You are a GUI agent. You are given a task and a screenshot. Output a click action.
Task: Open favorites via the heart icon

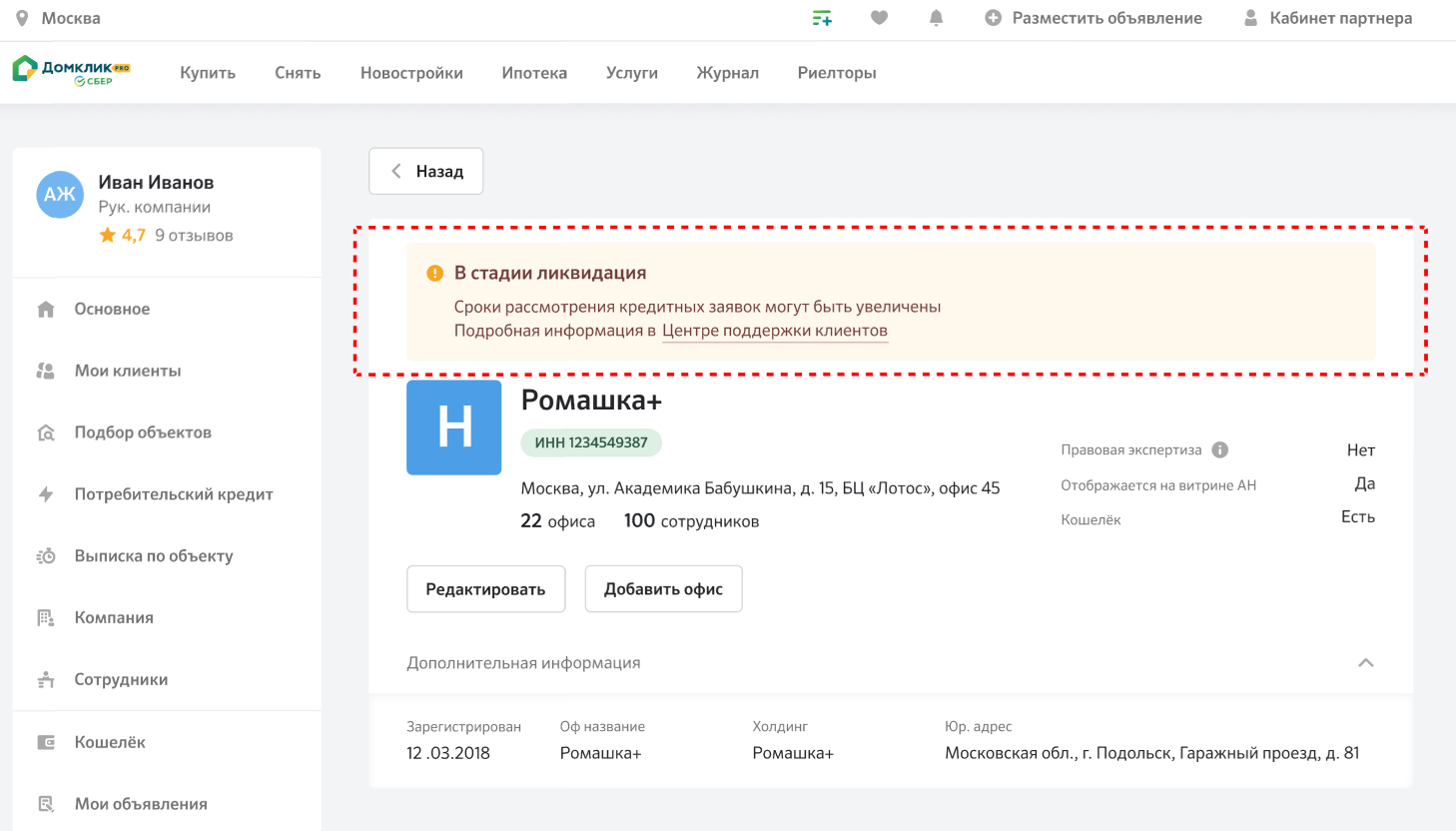tap(879, 18)
